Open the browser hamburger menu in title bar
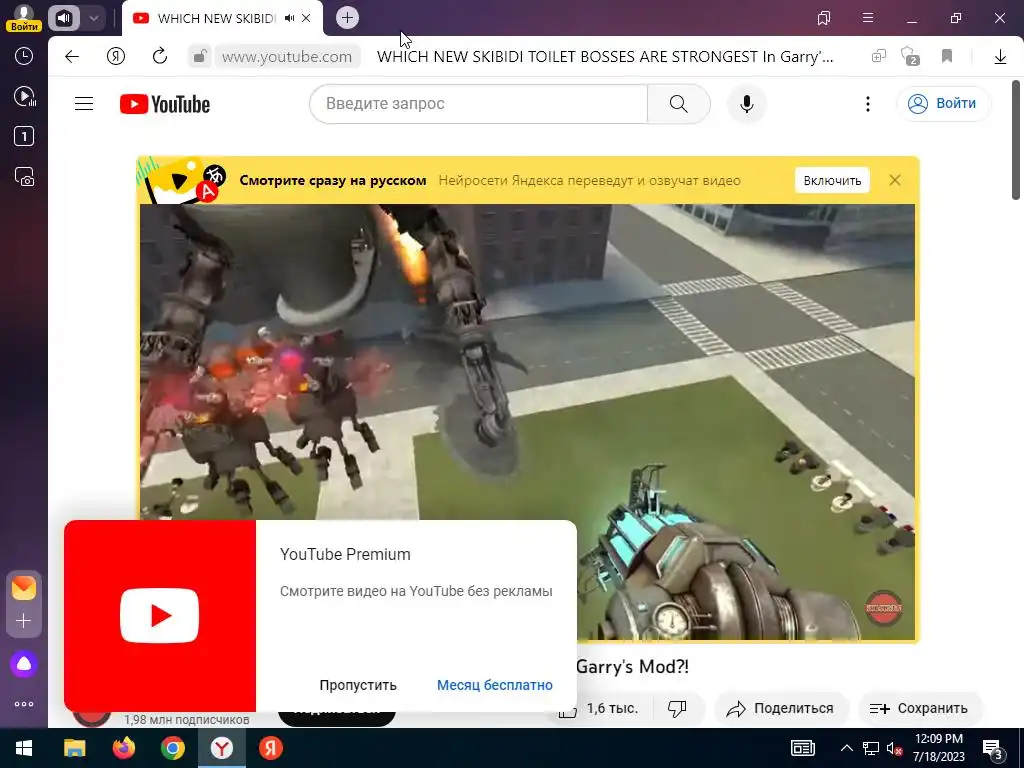 pyautogui.click(x=868, y=18)
